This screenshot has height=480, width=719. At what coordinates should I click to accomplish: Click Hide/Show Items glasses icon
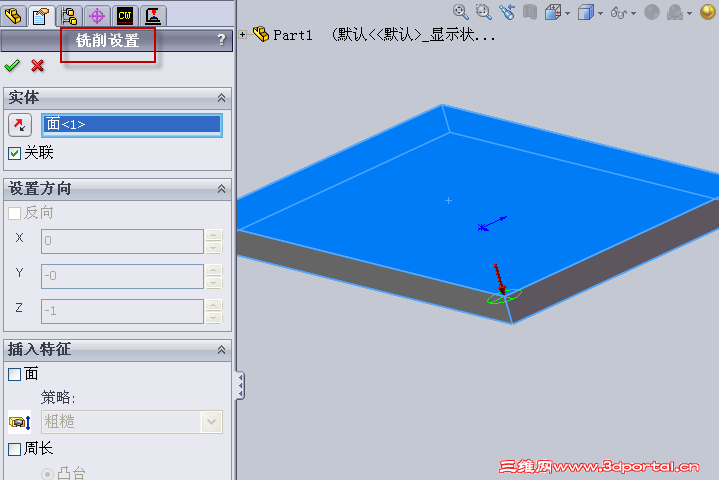click(619, 13)
